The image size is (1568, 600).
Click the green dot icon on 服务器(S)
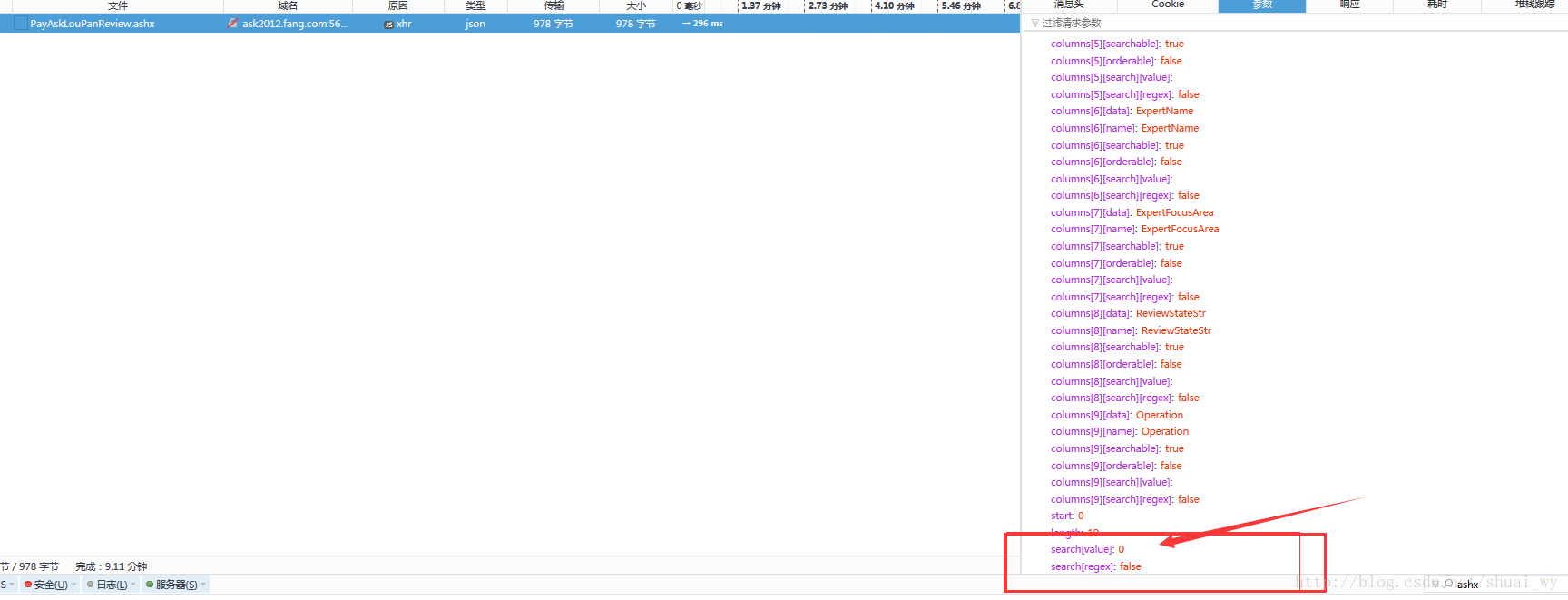tap(150, 585)
